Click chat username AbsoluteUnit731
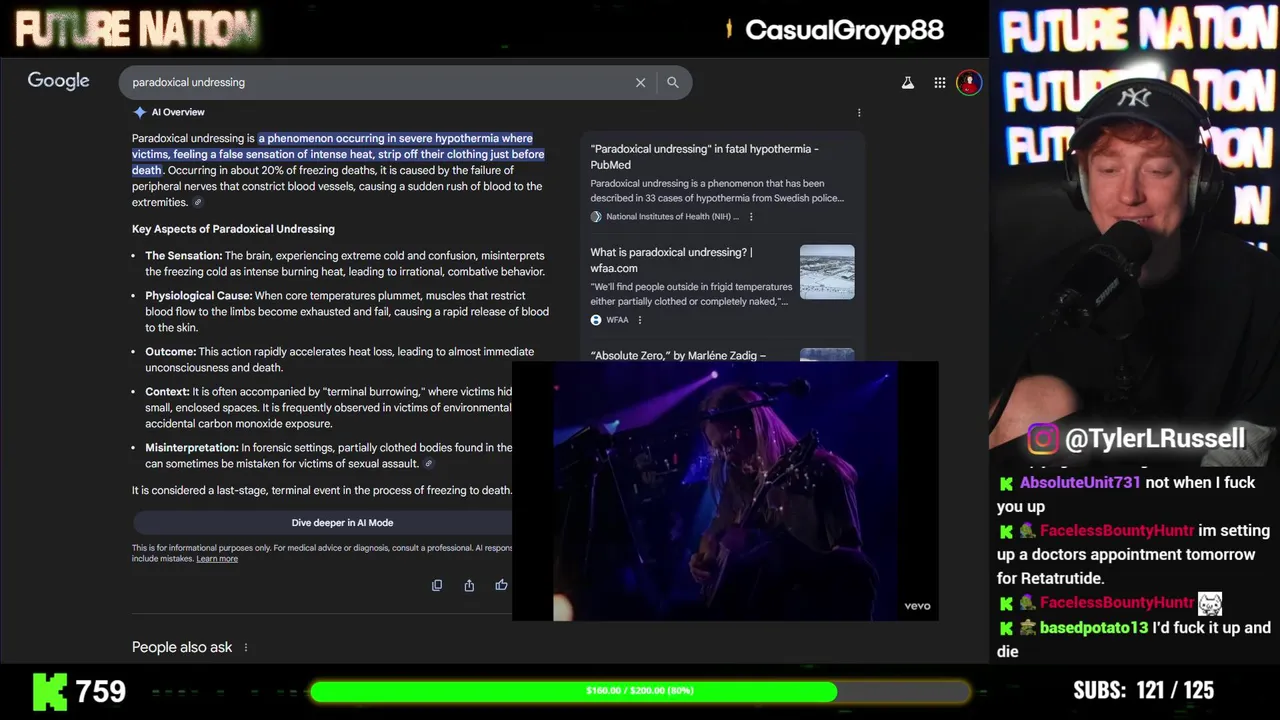This screenshot has width=1280, height=720. (x=1080, y=482)
